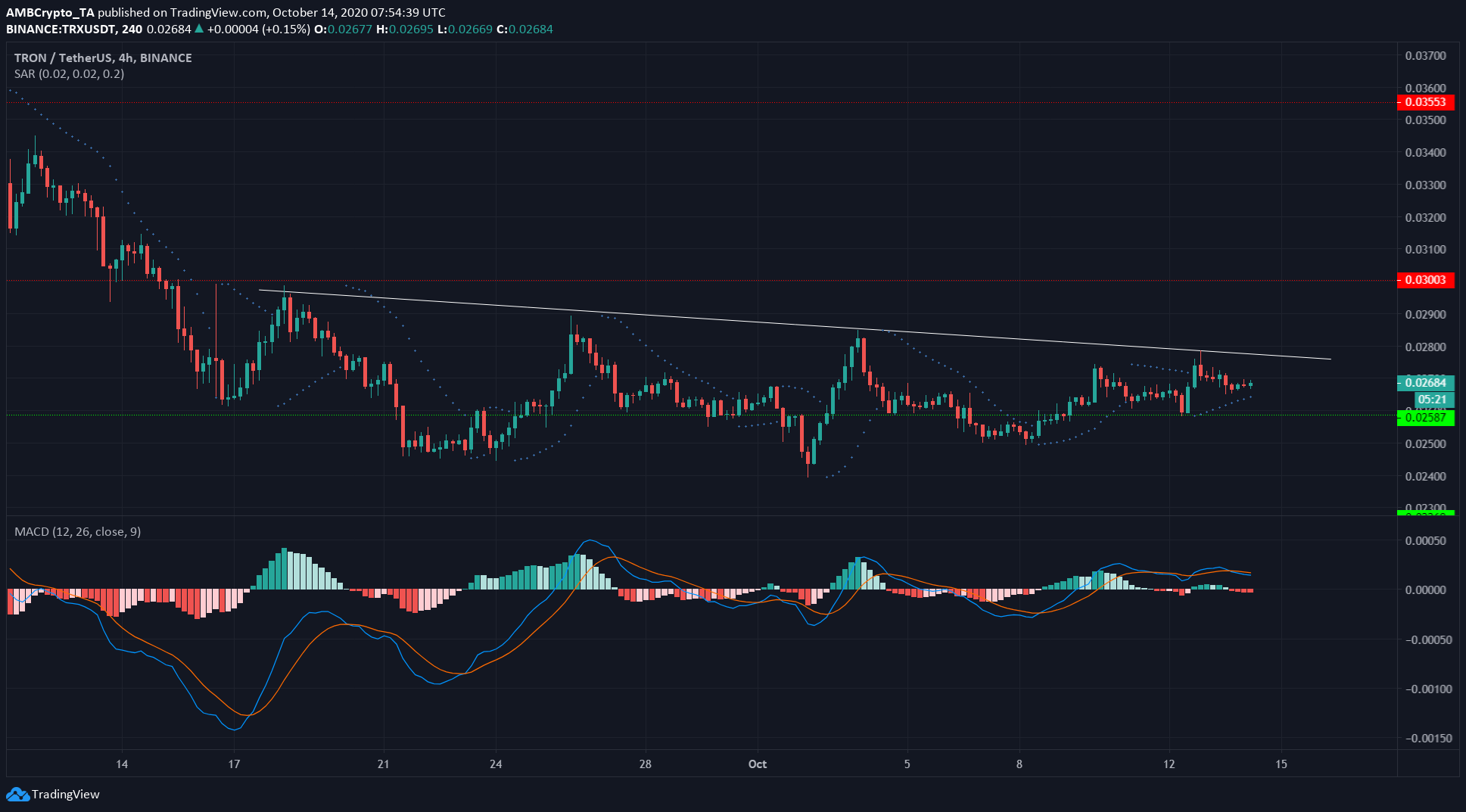1466x812 pixels.
Task: Click the 0.00050 MACD axis value
Action: pyautogui.click(x=1425, y=541)
